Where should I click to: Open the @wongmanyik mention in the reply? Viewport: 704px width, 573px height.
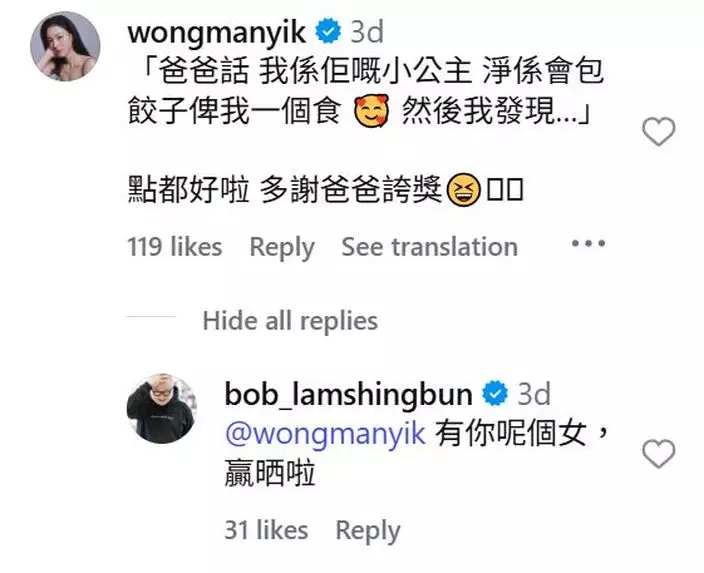326,434
